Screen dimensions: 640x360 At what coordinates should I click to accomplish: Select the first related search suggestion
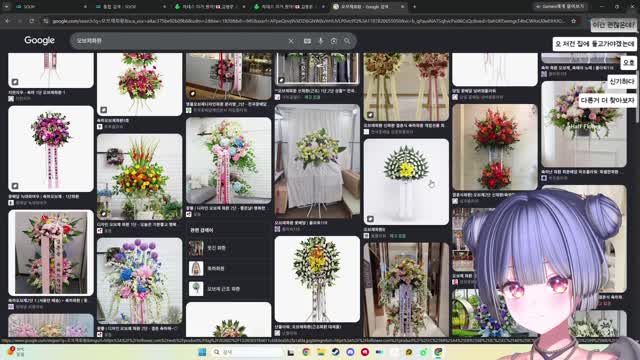(x=229, y=248)
